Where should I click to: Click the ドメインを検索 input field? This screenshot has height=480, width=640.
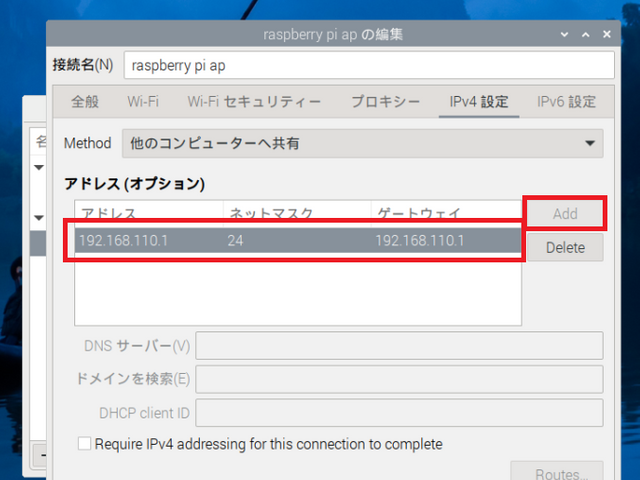tap(399, 379)
